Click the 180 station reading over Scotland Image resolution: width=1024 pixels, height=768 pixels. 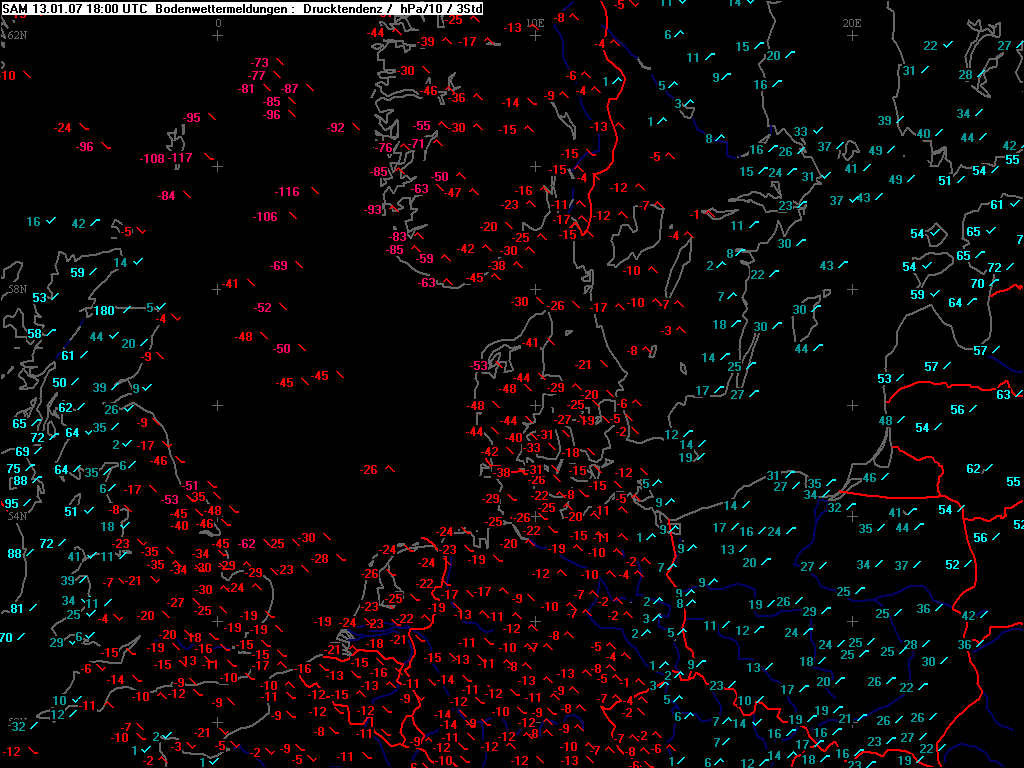click(105, 311)
